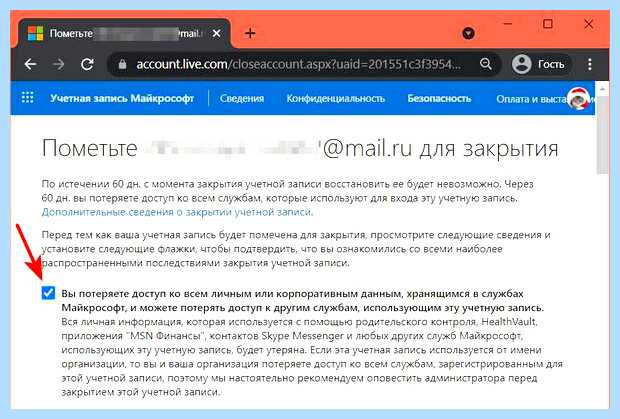Open the Безопасность menu item

pos(439,98)
